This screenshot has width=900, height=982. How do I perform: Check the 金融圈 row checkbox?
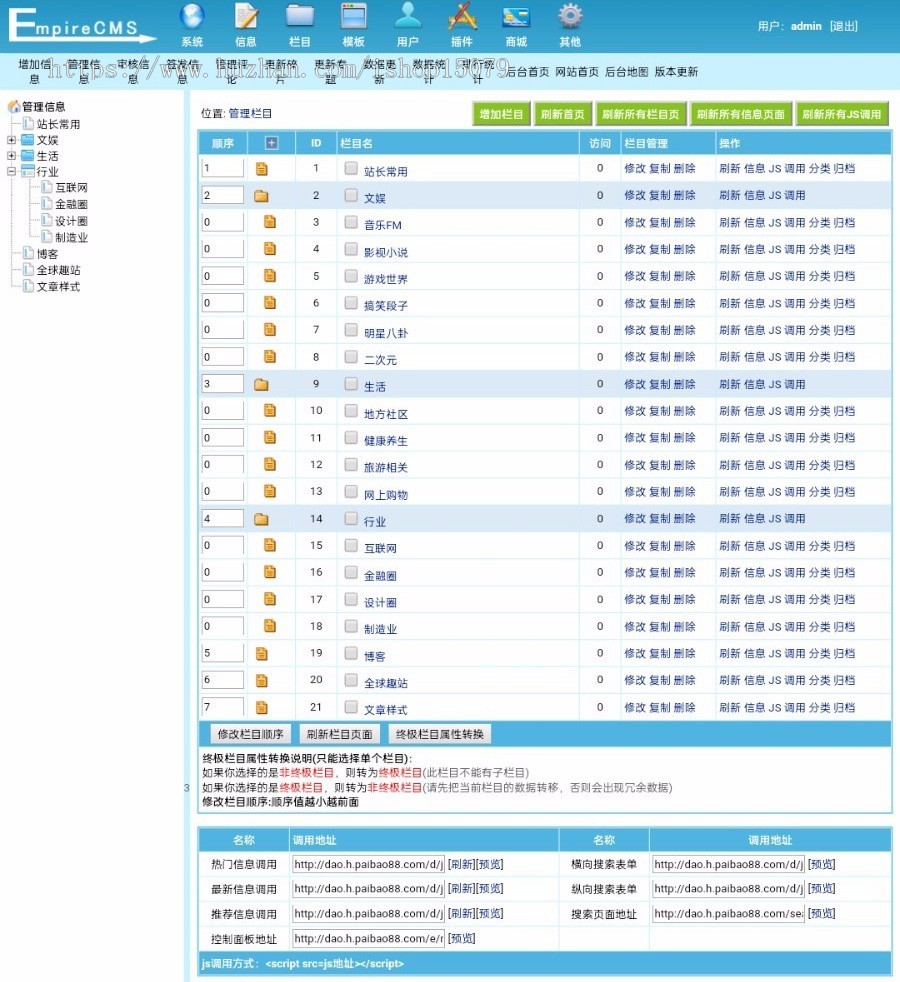tap(351, 572)
